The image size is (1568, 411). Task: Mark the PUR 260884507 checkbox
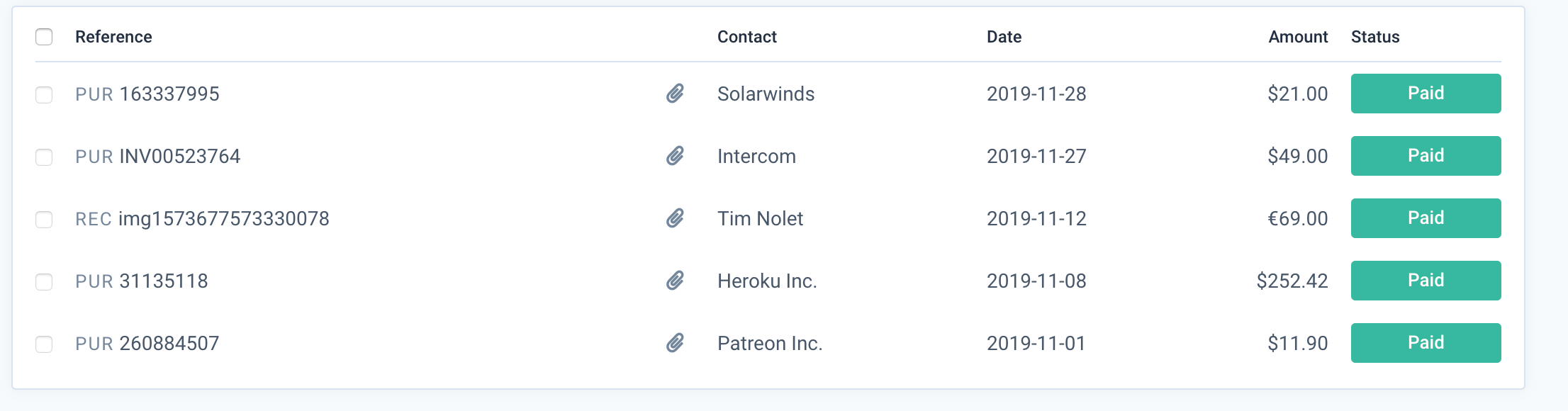tap(44, 344)
